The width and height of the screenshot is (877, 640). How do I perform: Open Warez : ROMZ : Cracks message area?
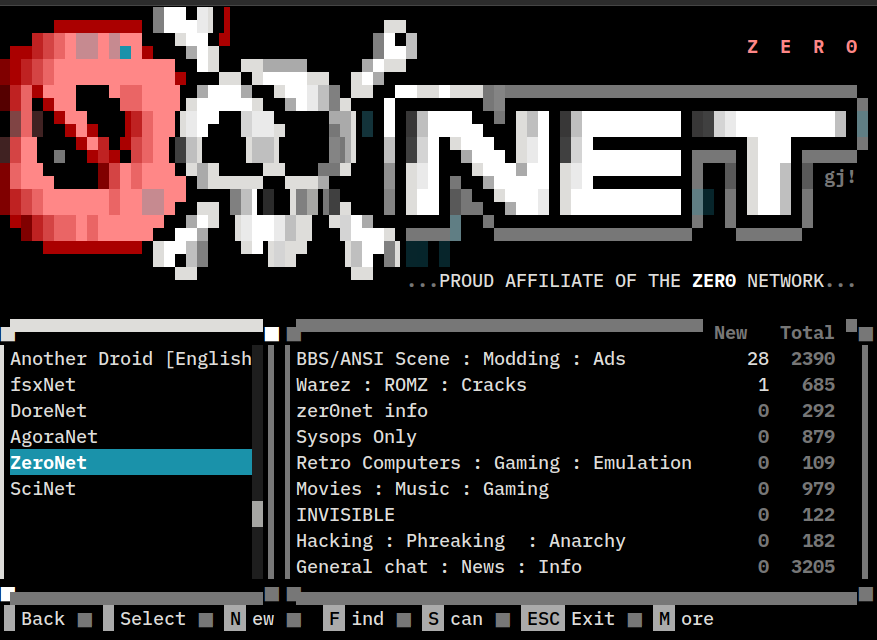click(411, 385)
